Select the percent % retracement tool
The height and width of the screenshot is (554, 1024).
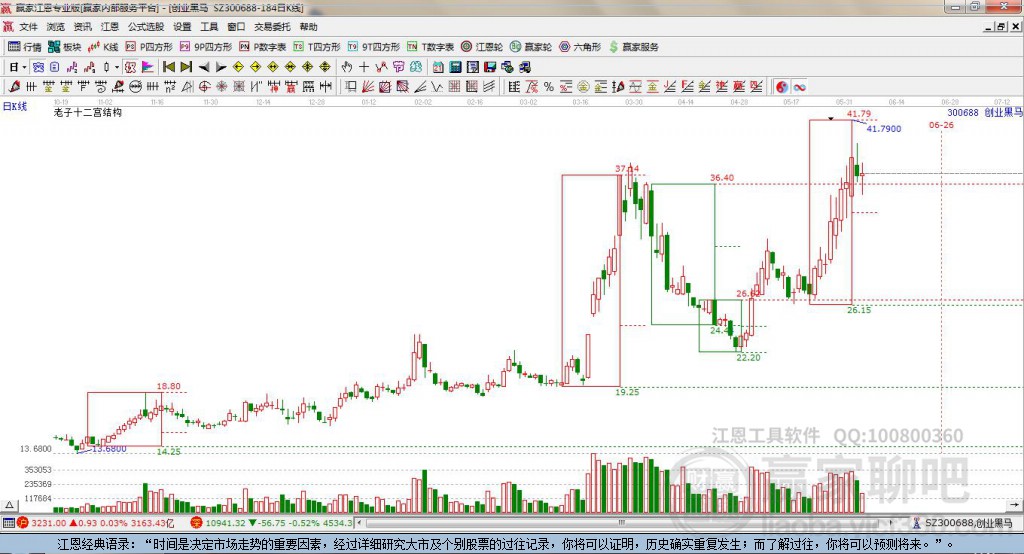[549, 86]
